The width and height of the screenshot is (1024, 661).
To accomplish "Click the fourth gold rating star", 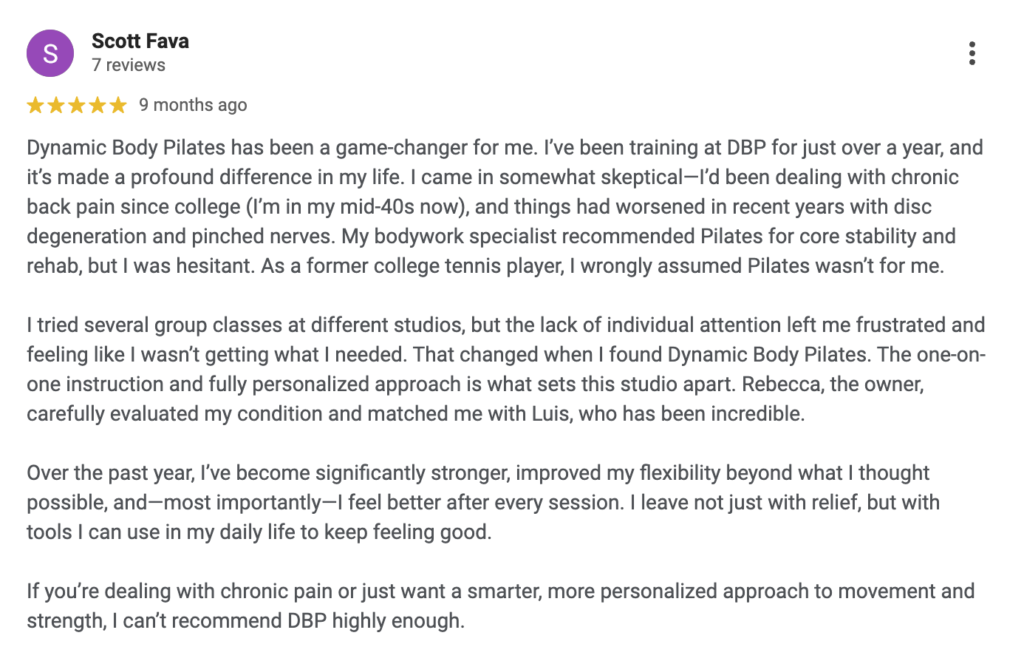I will (x=97, y=105).
